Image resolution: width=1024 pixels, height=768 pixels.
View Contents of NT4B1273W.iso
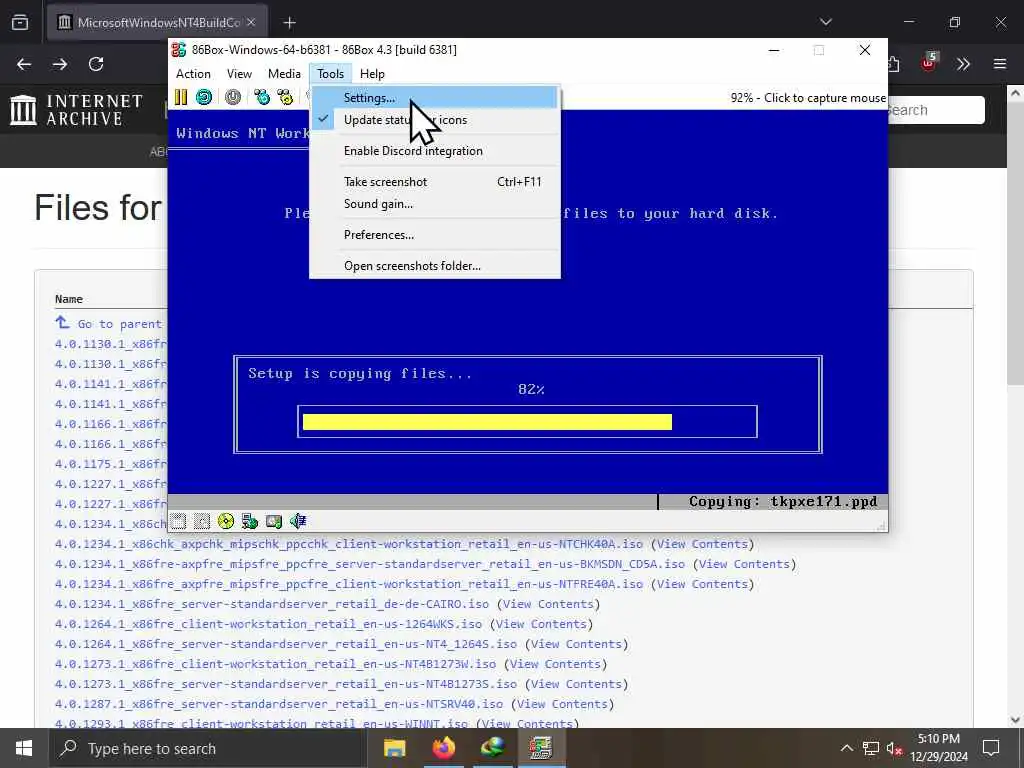pyautogui.click(x=554, y=664)
